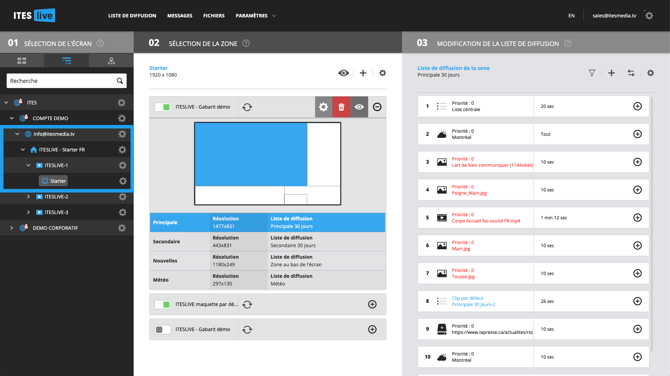670x376 pixels.
Task: Open the account settings gear in top bar
Action: coord(649,16)
